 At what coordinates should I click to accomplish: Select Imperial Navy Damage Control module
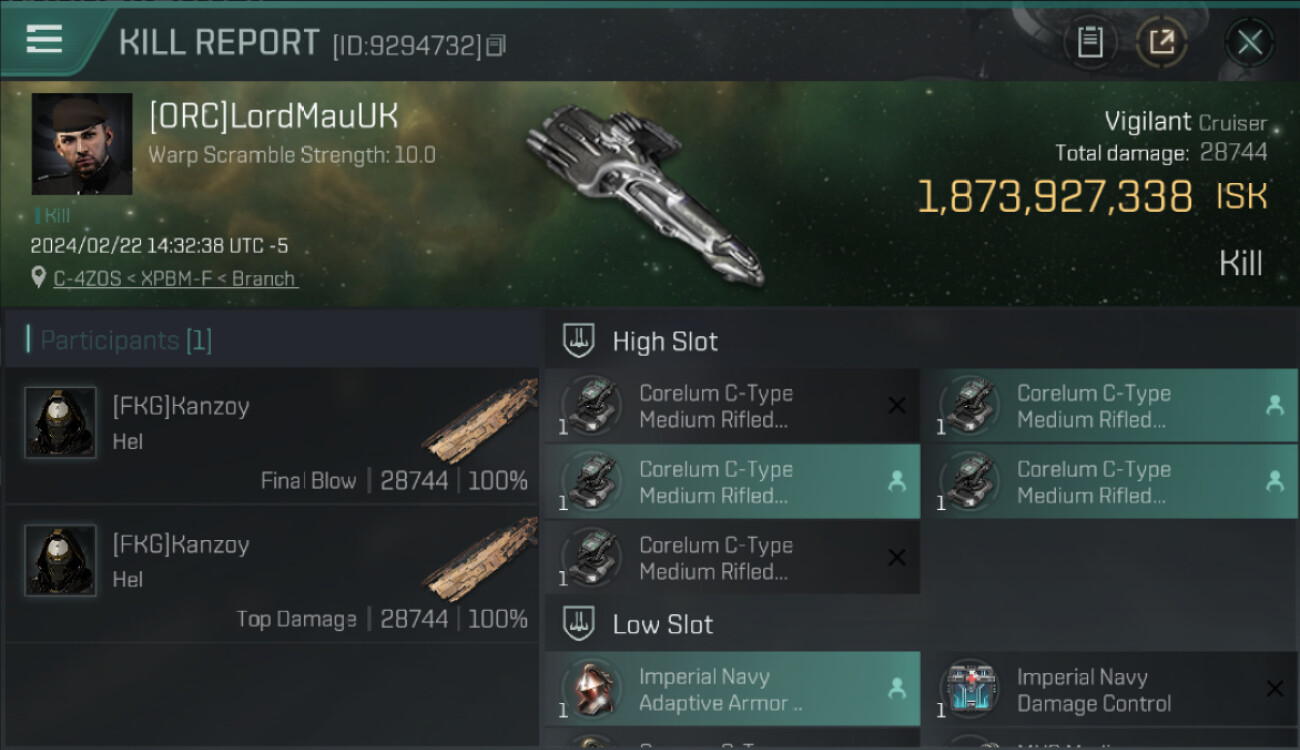[x=1110, y=690]
